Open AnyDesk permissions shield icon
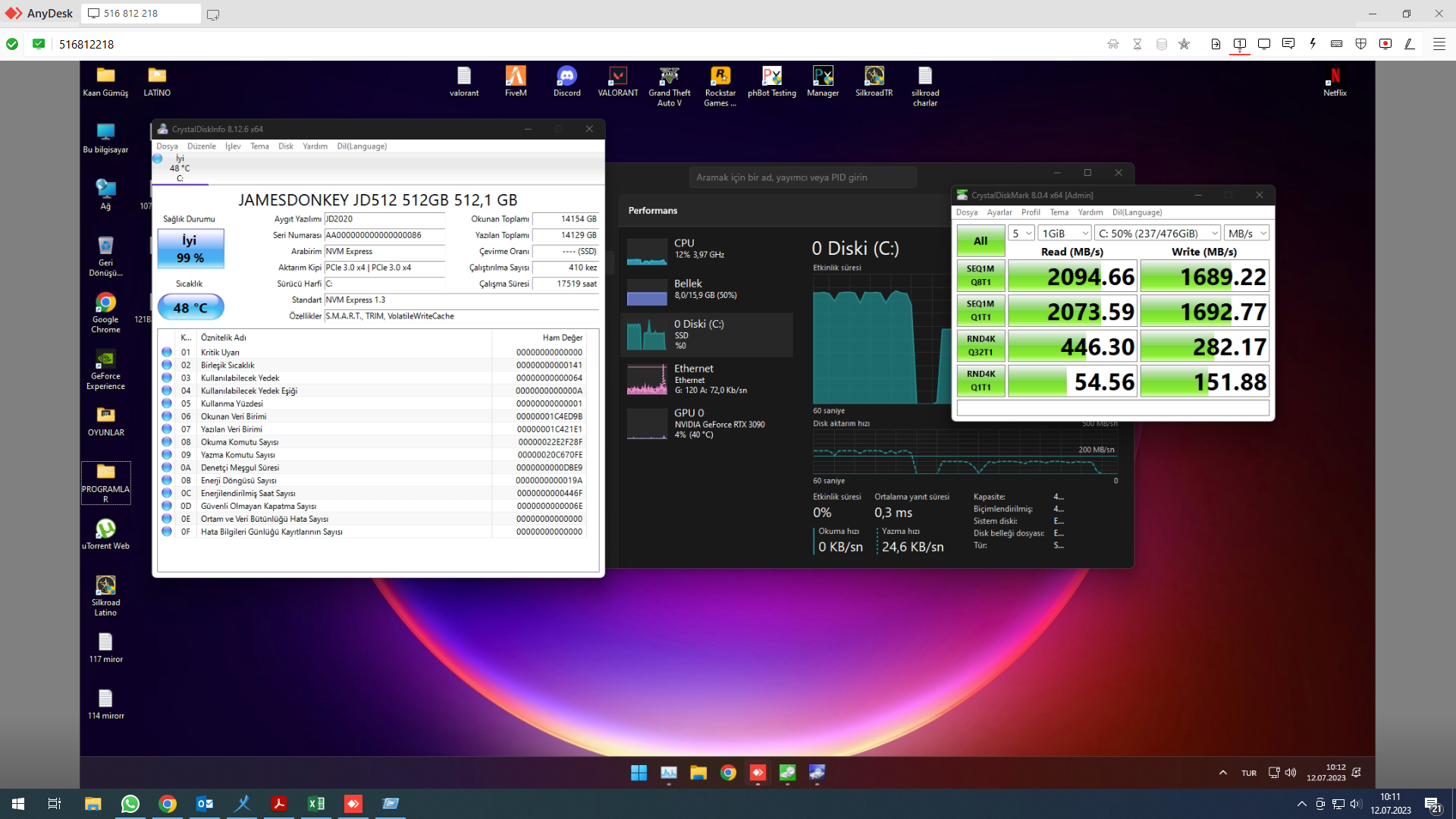The height and width of the screenshot is (819, 1456). click(x=1361, y=44)
